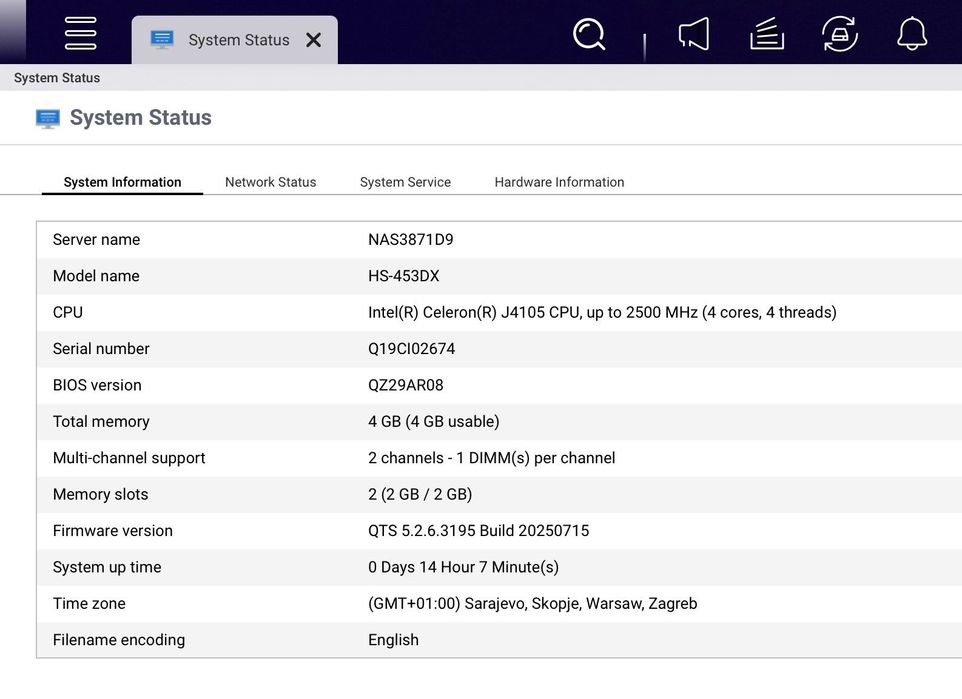
Task: Open the System Service tab
Action: pyautogui.click(x=405, y=182)
